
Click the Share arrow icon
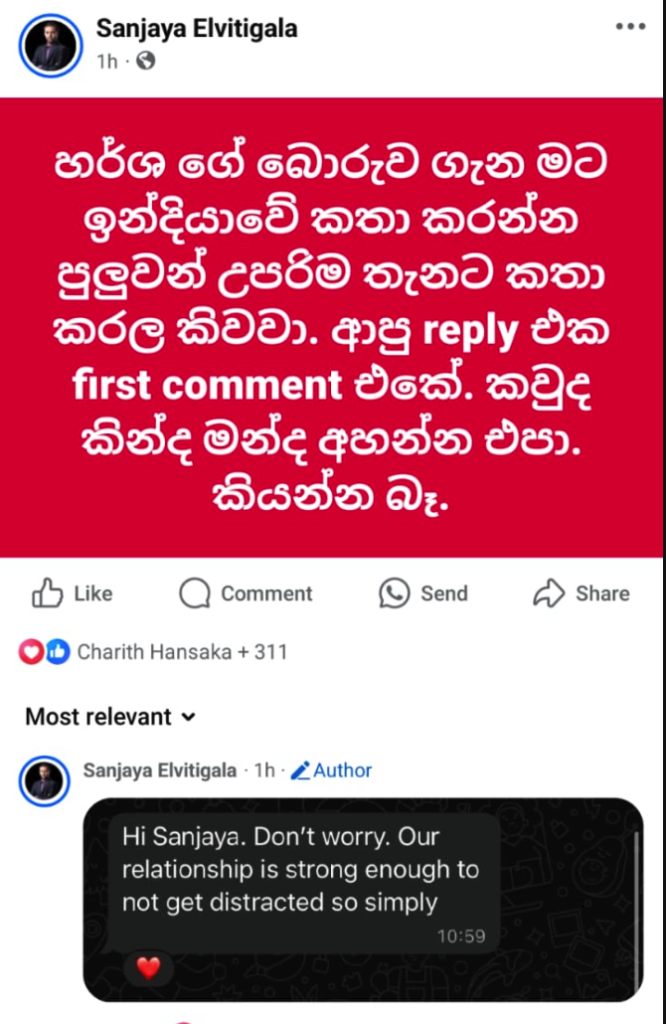[549, 593]
